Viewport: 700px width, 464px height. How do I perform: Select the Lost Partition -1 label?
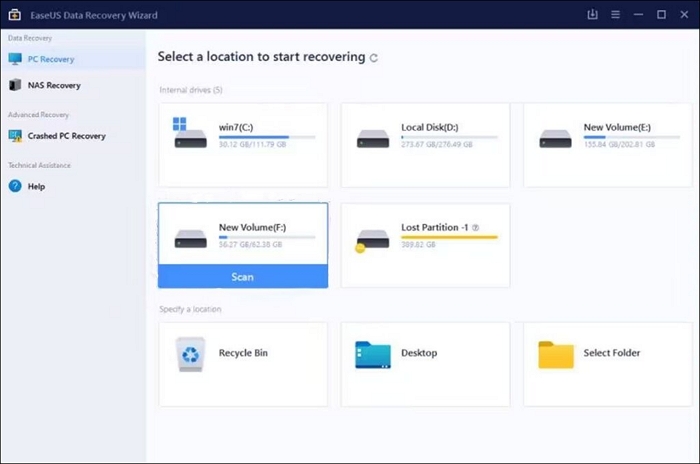[x=434, y=227]
